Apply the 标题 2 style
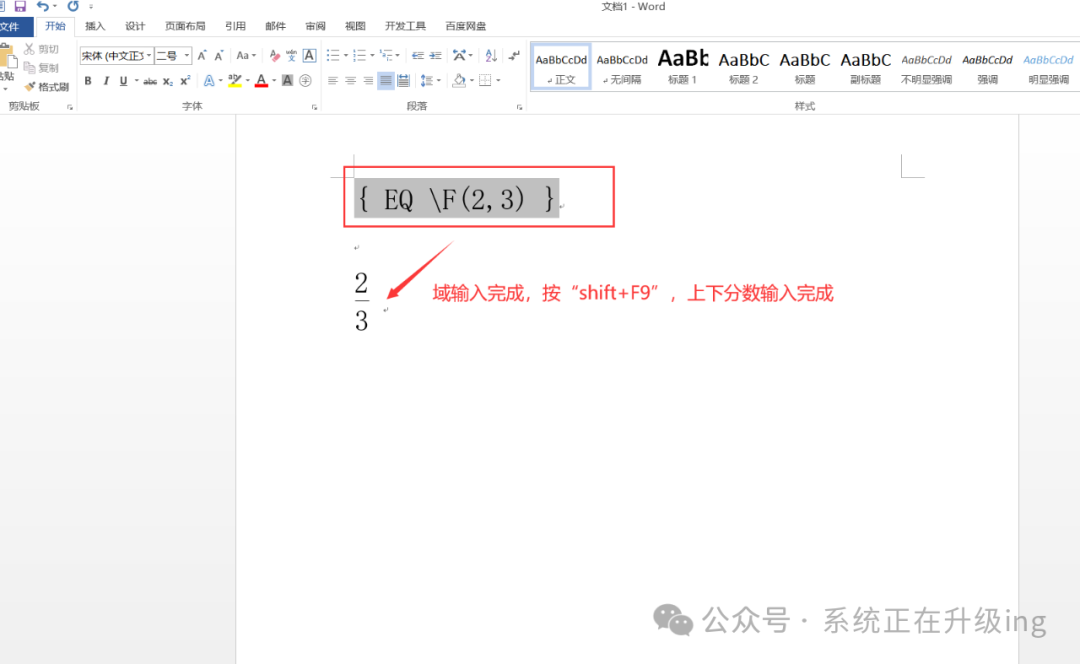The height and width of the screenshot is (664, 1080). click(744, 68)
